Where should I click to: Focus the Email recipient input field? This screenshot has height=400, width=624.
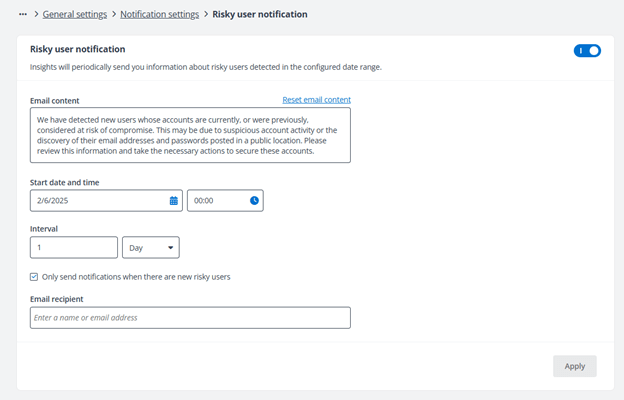point(190,318)
